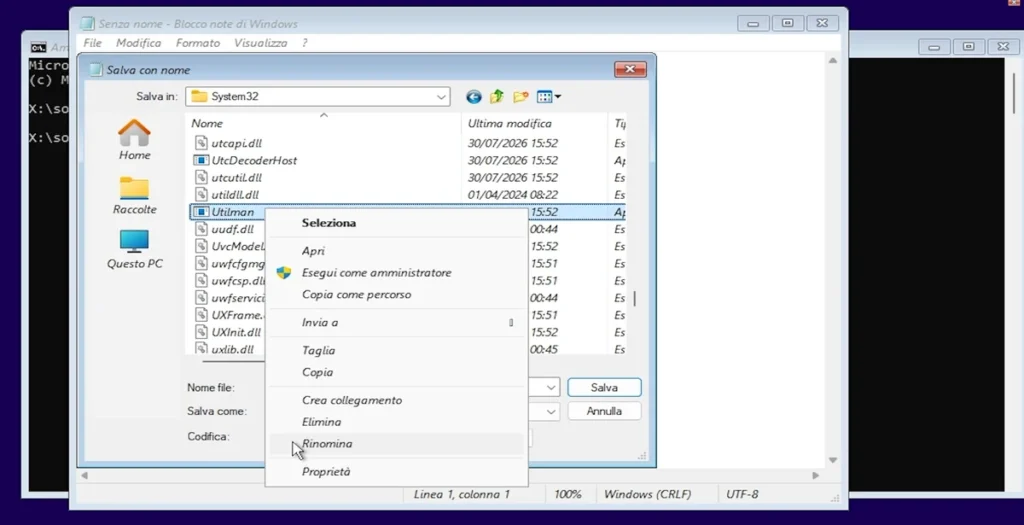Click the Annulla button
Image resolution: width=1024 pixels, height=525 pixels.
click(604, 411)
